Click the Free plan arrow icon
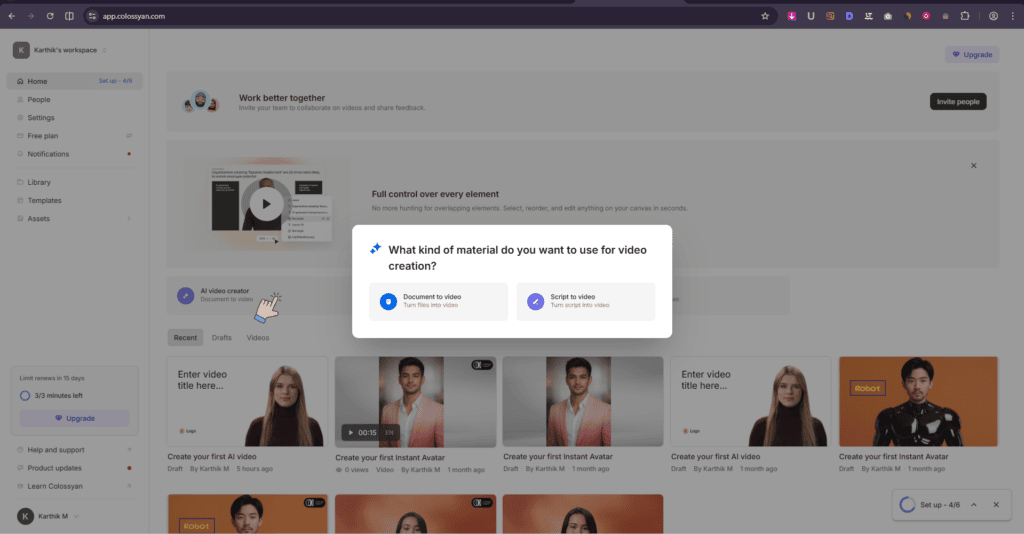The image size is (1024, 534). tap(129, 136)
